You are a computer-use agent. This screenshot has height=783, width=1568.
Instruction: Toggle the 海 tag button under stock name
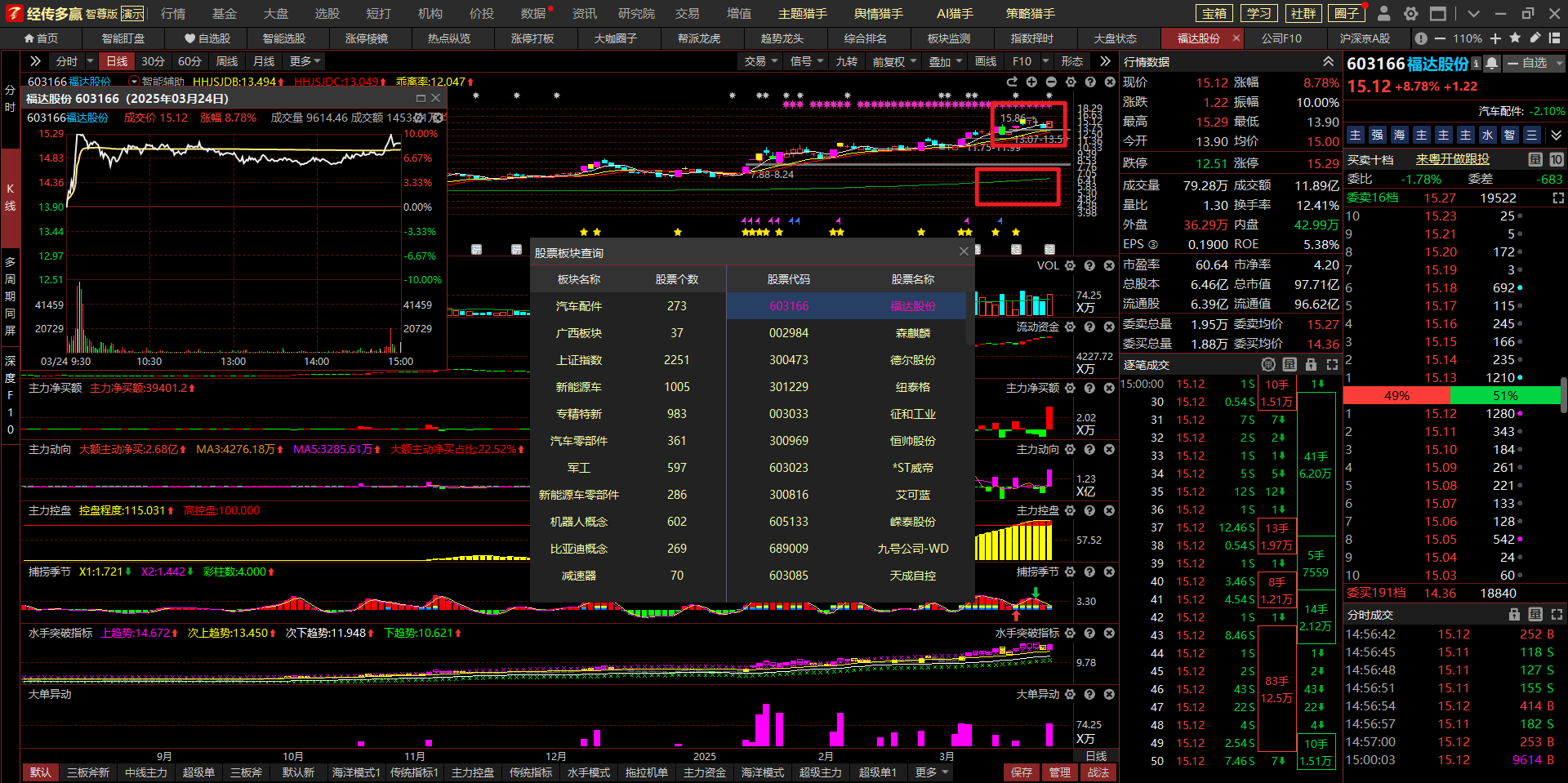[1399, 135]
